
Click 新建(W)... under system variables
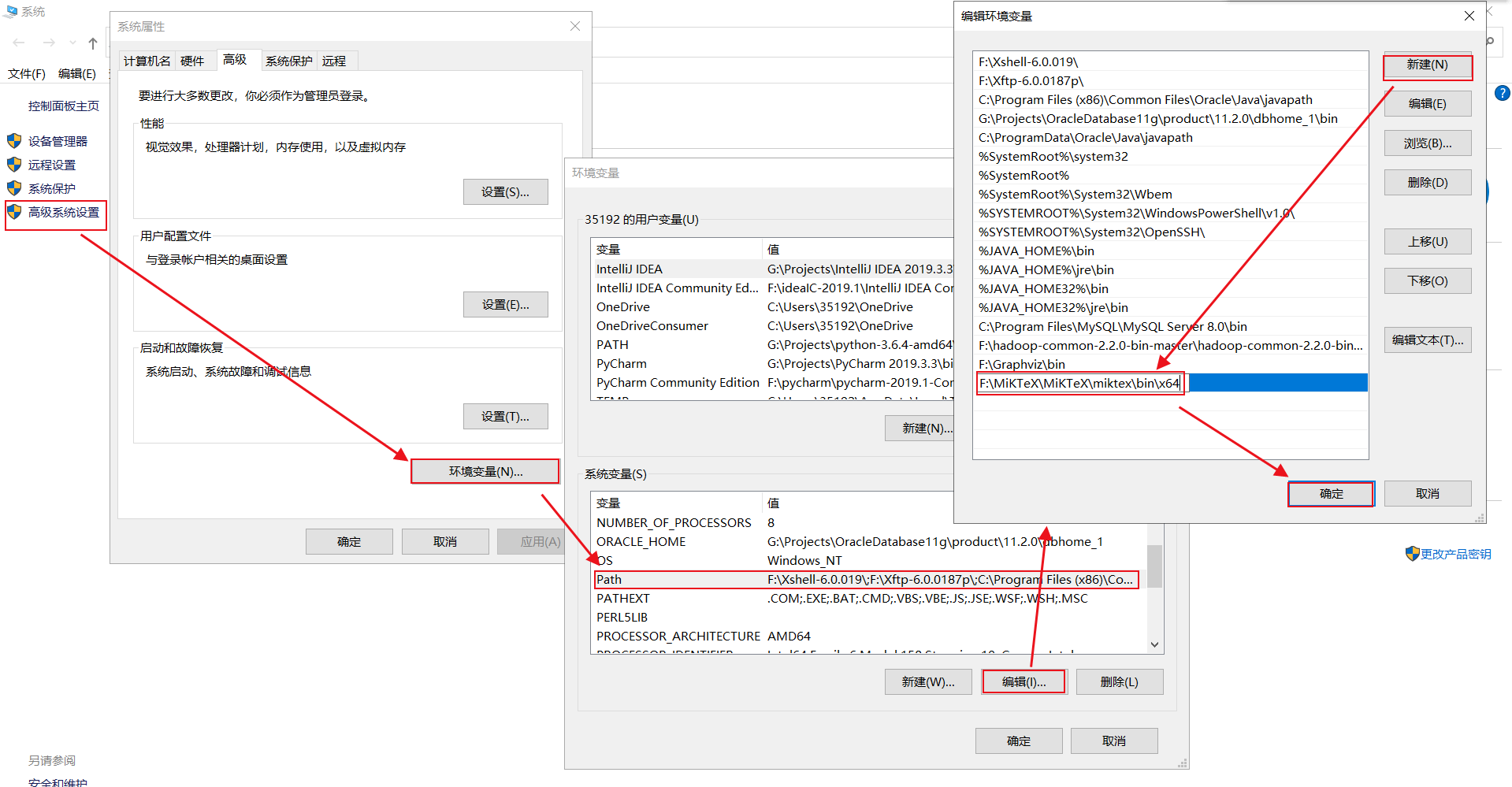[928, 681]
